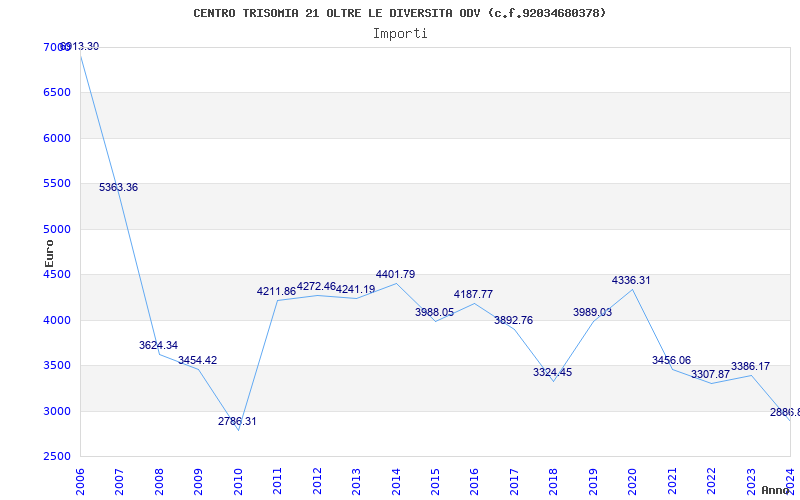The image size is (800, 500).
Task: Click the 3386.17 data label
Action: pyautogui.click(x=751, y=366)
